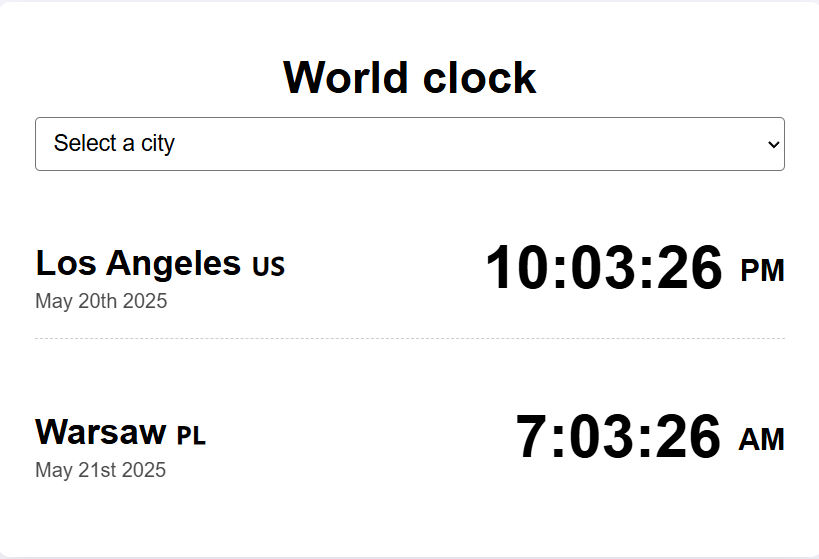Click the 10:03:26 time display
The image size is (819, 559).
[604, 267]
